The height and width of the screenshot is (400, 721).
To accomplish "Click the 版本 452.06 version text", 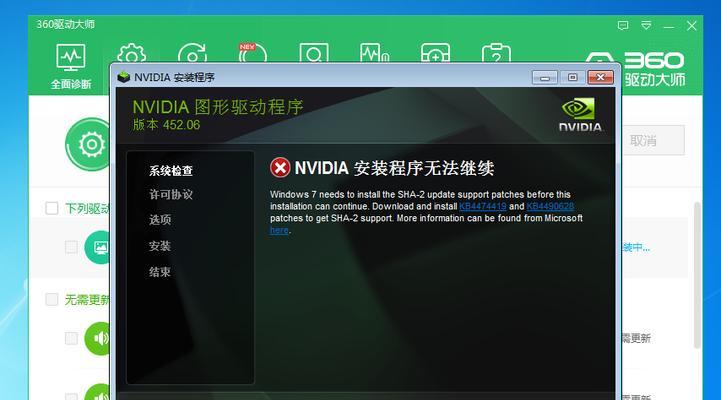I will [166, 125].
